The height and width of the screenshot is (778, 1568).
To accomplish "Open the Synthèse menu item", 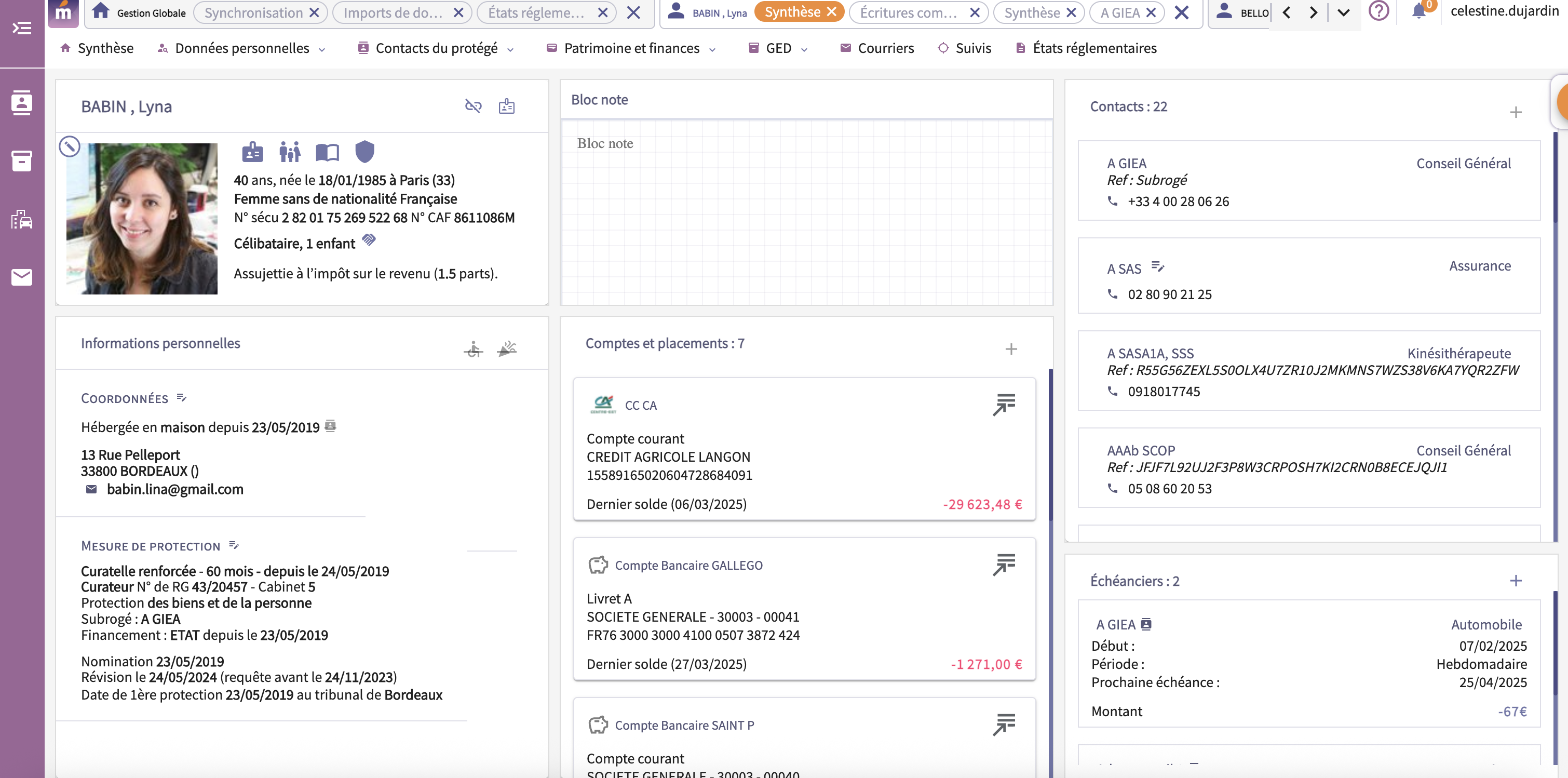I will tap(97, 48).
